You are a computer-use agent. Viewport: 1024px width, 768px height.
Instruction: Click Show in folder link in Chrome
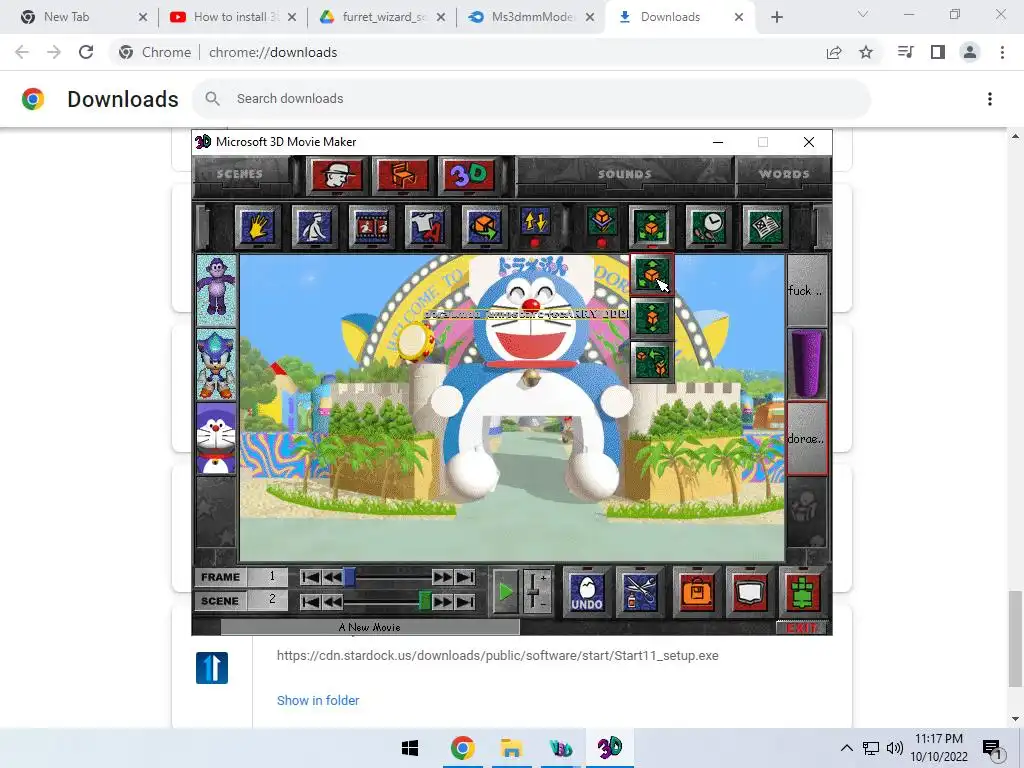pos(318,700)
